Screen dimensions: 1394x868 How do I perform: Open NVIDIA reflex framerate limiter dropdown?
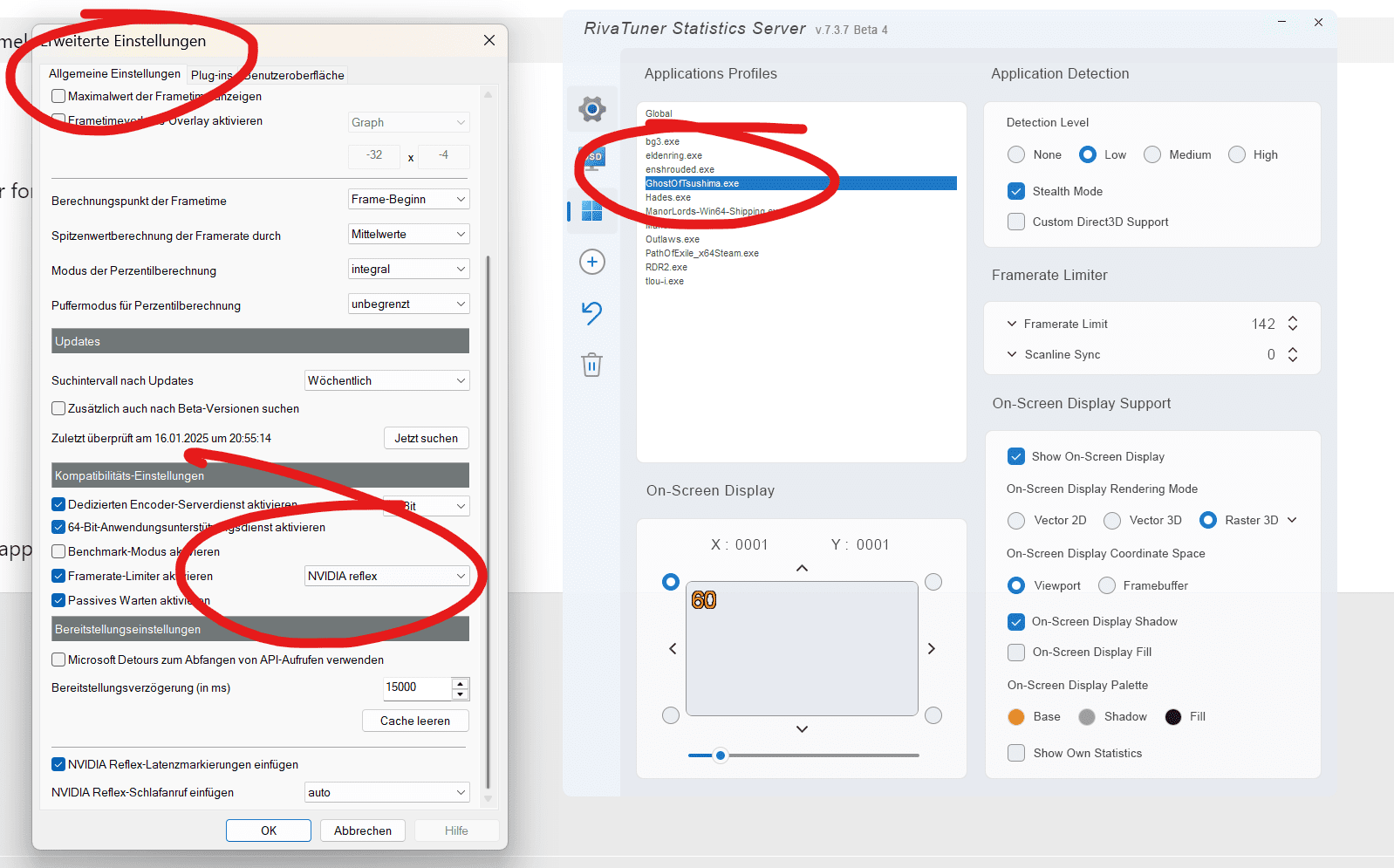(x=386, y=576)
